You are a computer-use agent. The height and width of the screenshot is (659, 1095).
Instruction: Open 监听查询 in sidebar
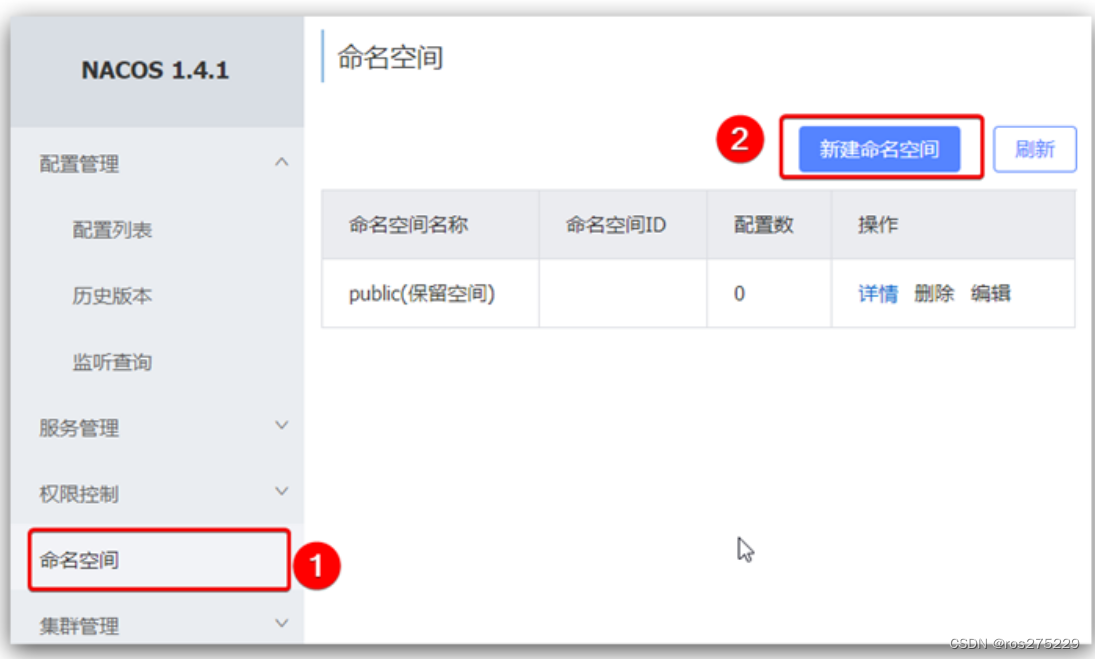pos(112,362)
